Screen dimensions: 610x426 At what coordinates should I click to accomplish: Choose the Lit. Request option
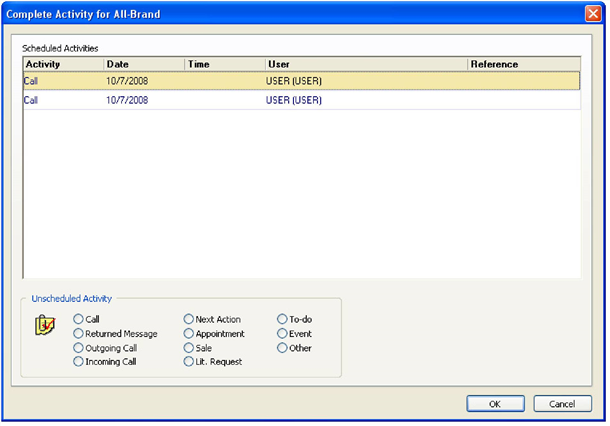click(x=189, y=362)
